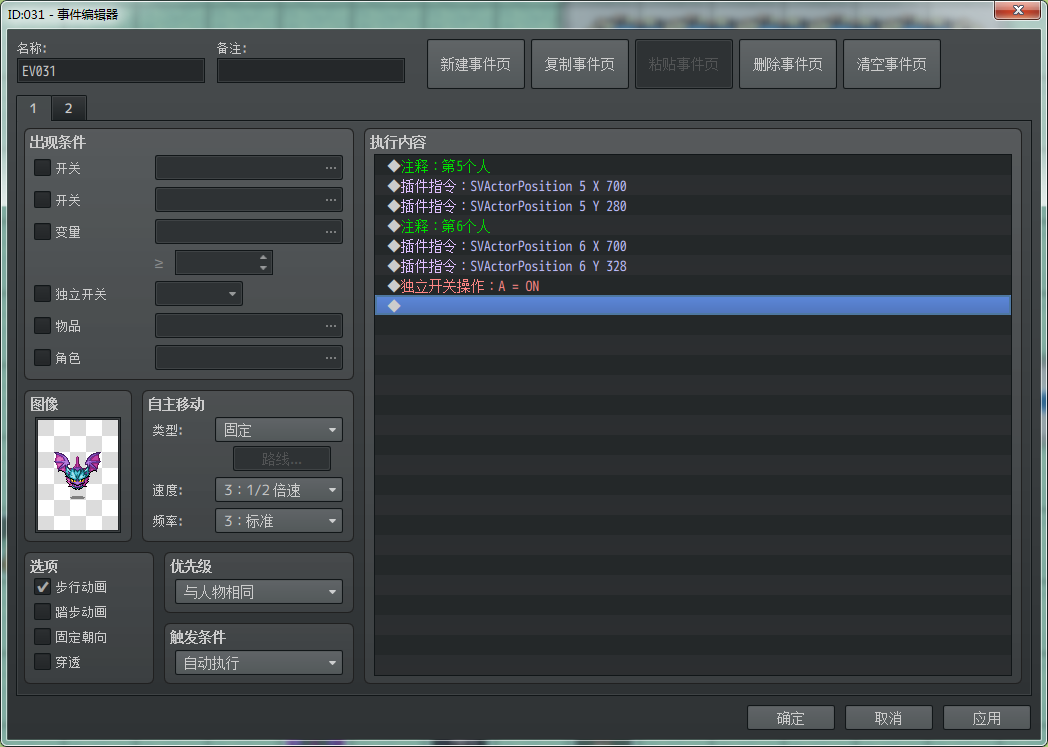Click the 新建事件页 button

(x=476, y=64)
